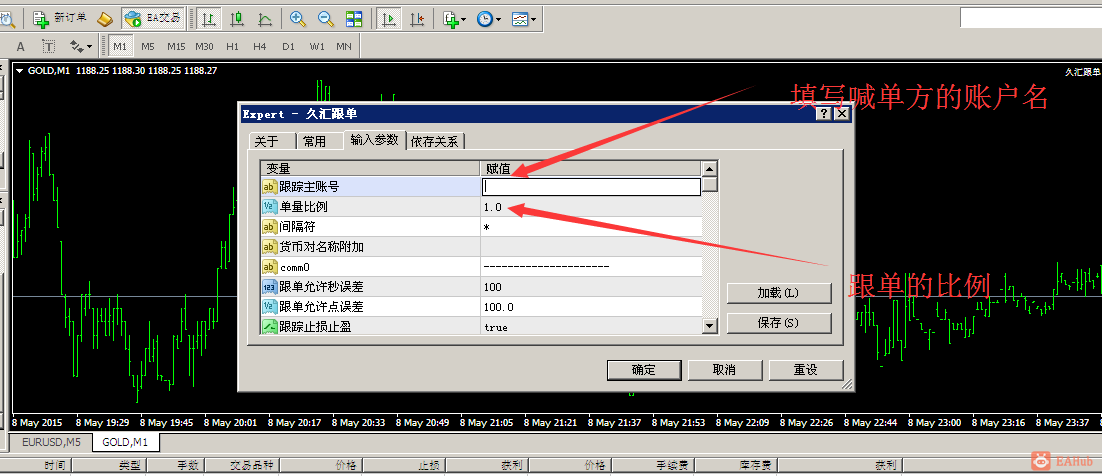Select the comm0 parameter row
The width and height of the screenshot is (1102, 476).
[481, 267]
